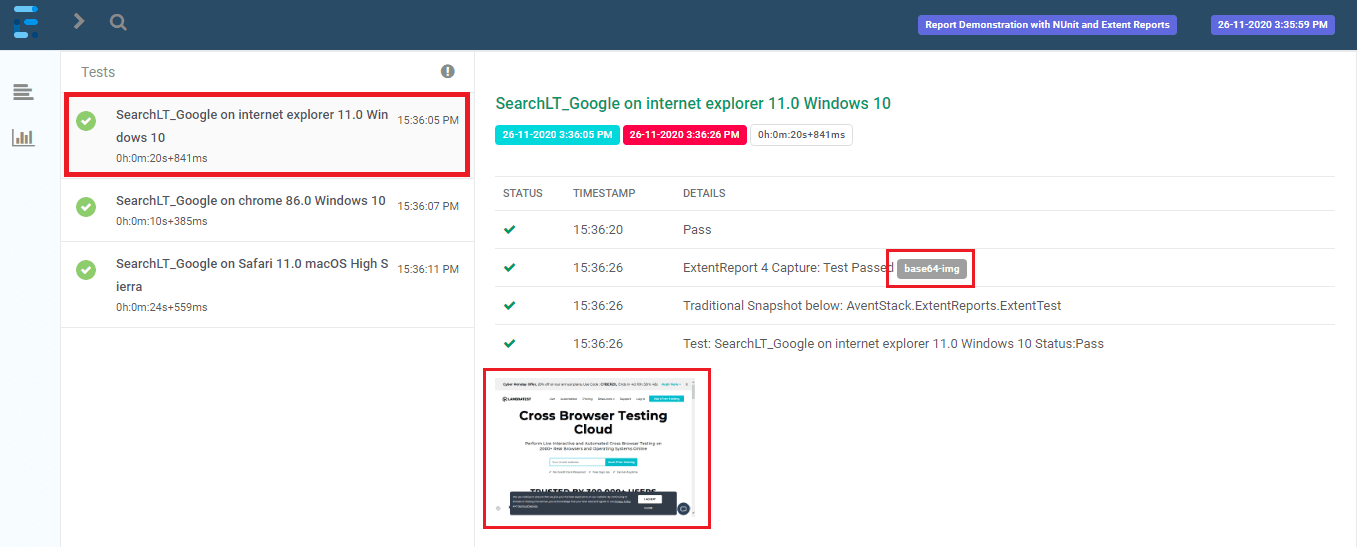Click the pass icon of internet explorer test
Screen dimensions: 1357x547
87,121
